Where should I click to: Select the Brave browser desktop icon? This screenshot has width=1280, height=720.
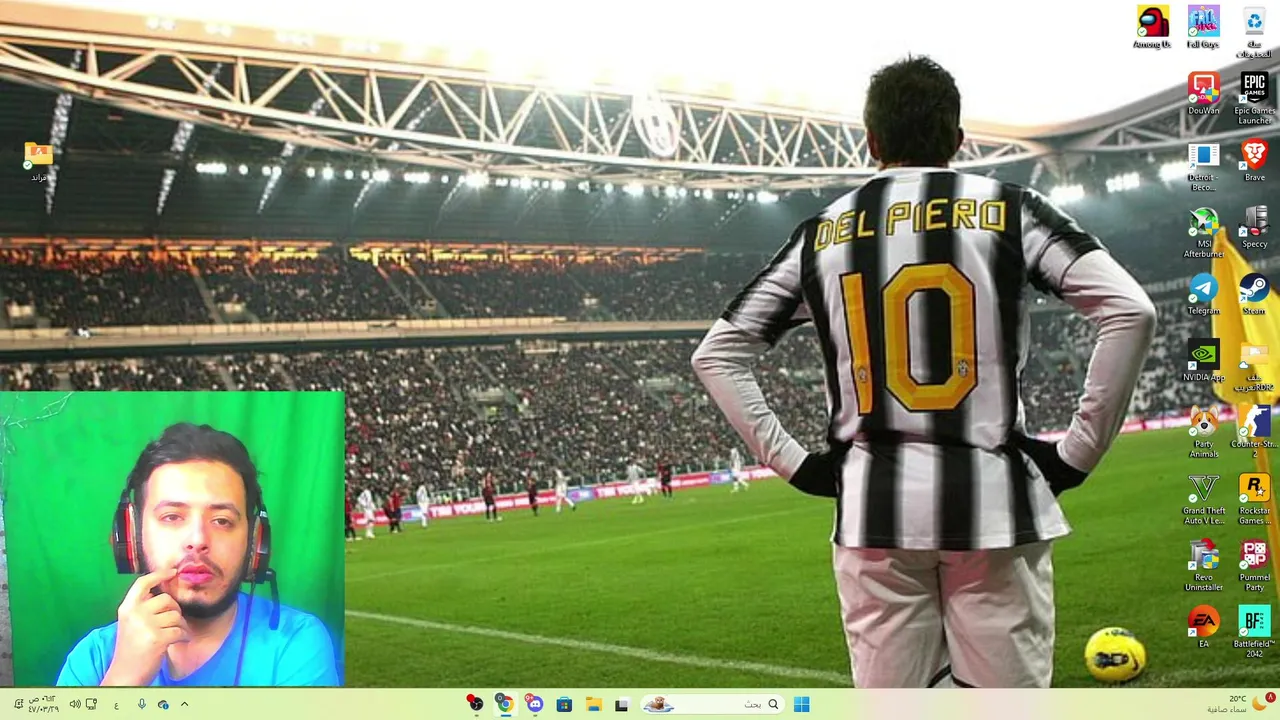pyautogui.click(x=1254, y=161)
